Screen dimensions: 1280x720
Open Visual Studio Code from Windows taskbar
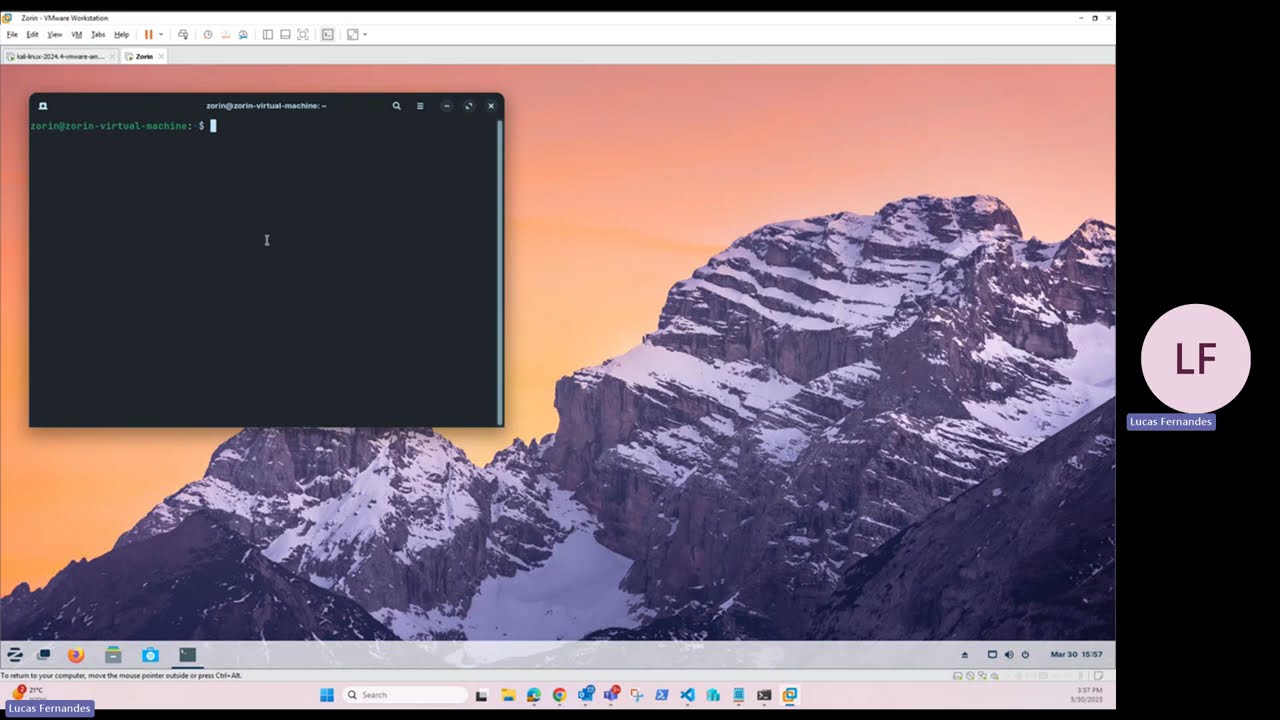point(687,695)
